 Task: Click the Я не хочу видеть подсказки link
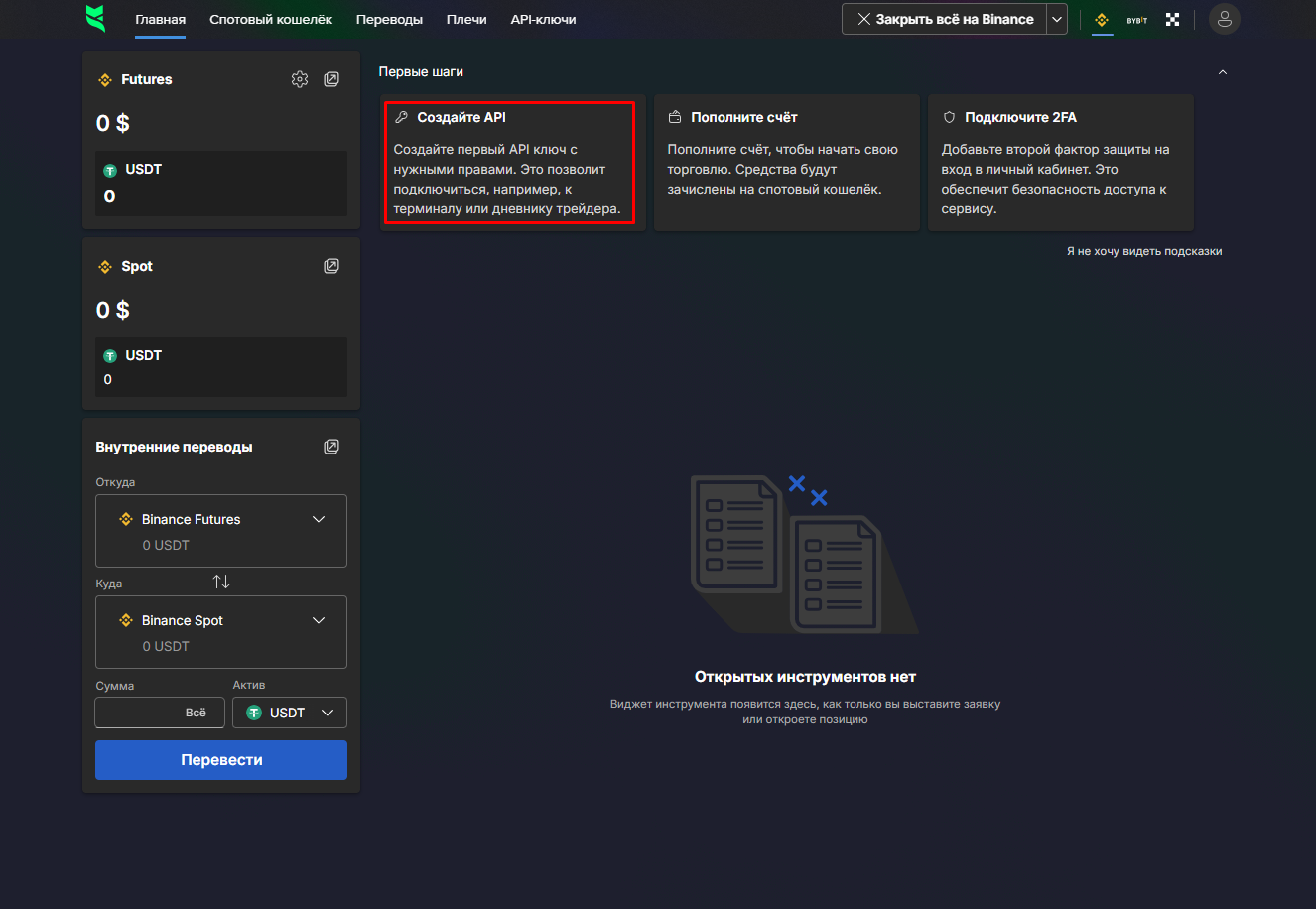pos(1144,251)
